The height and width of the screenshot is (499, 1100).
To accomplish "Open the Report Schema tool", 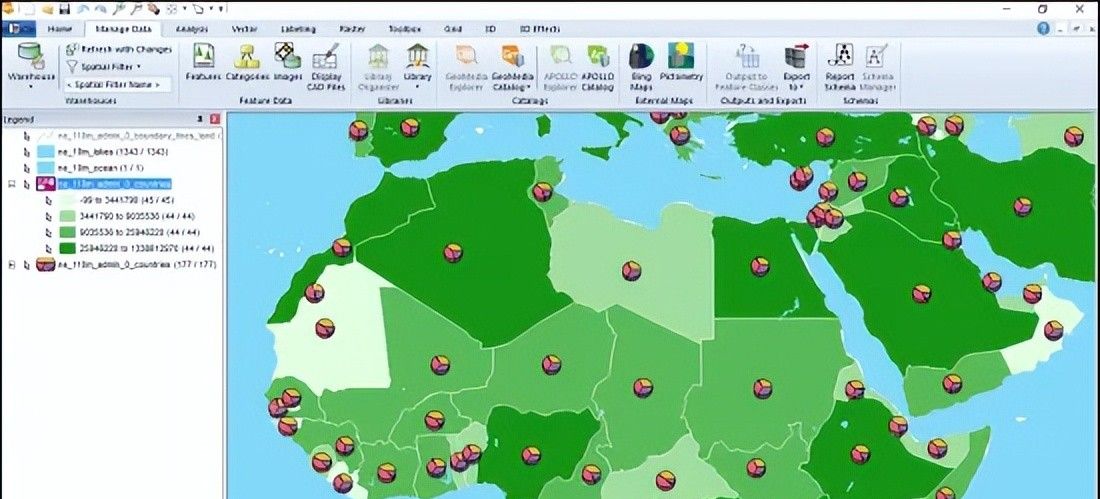I will [x=839, y=64].
